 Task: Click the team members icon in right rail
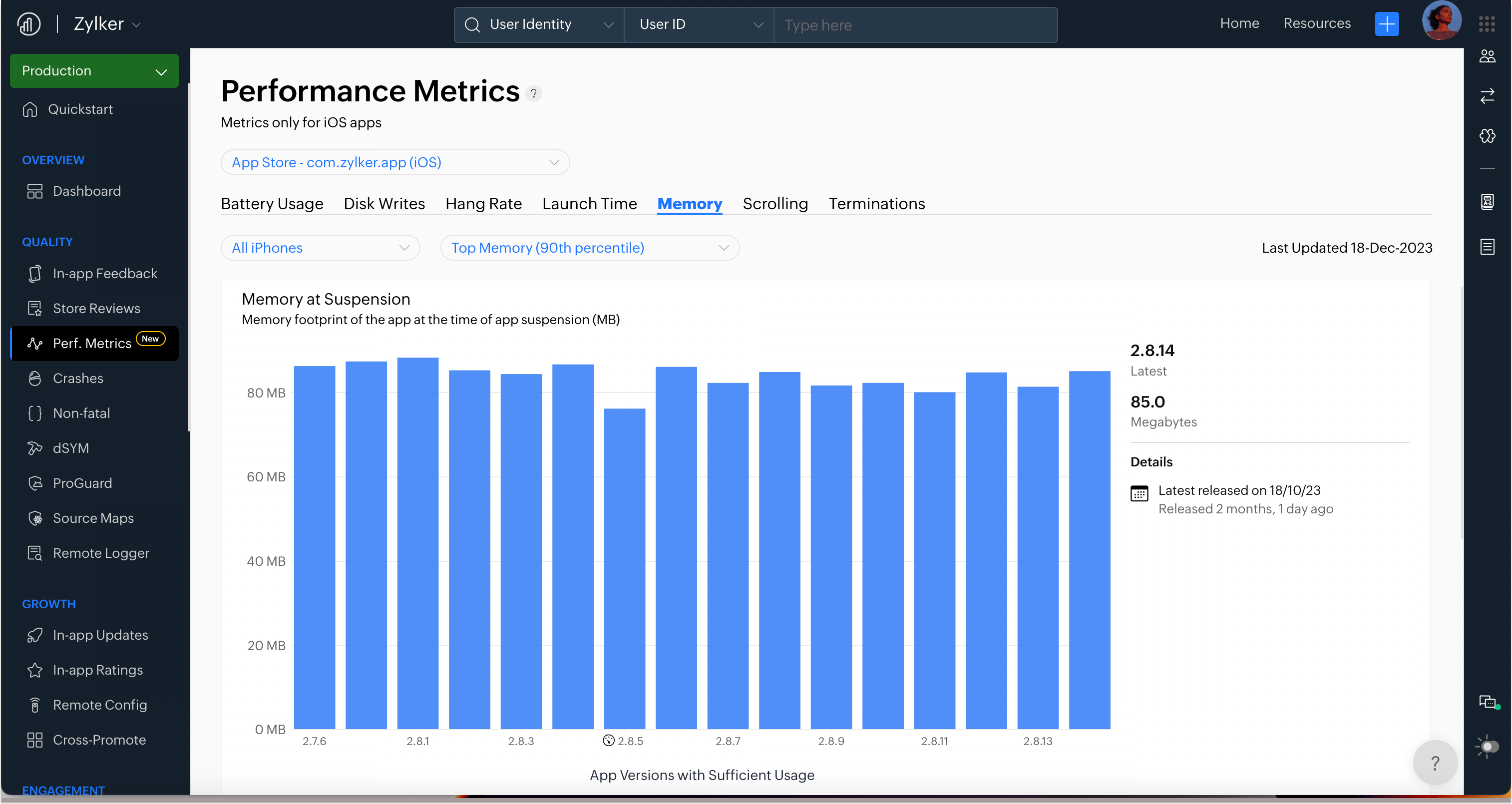(1487, 56)
